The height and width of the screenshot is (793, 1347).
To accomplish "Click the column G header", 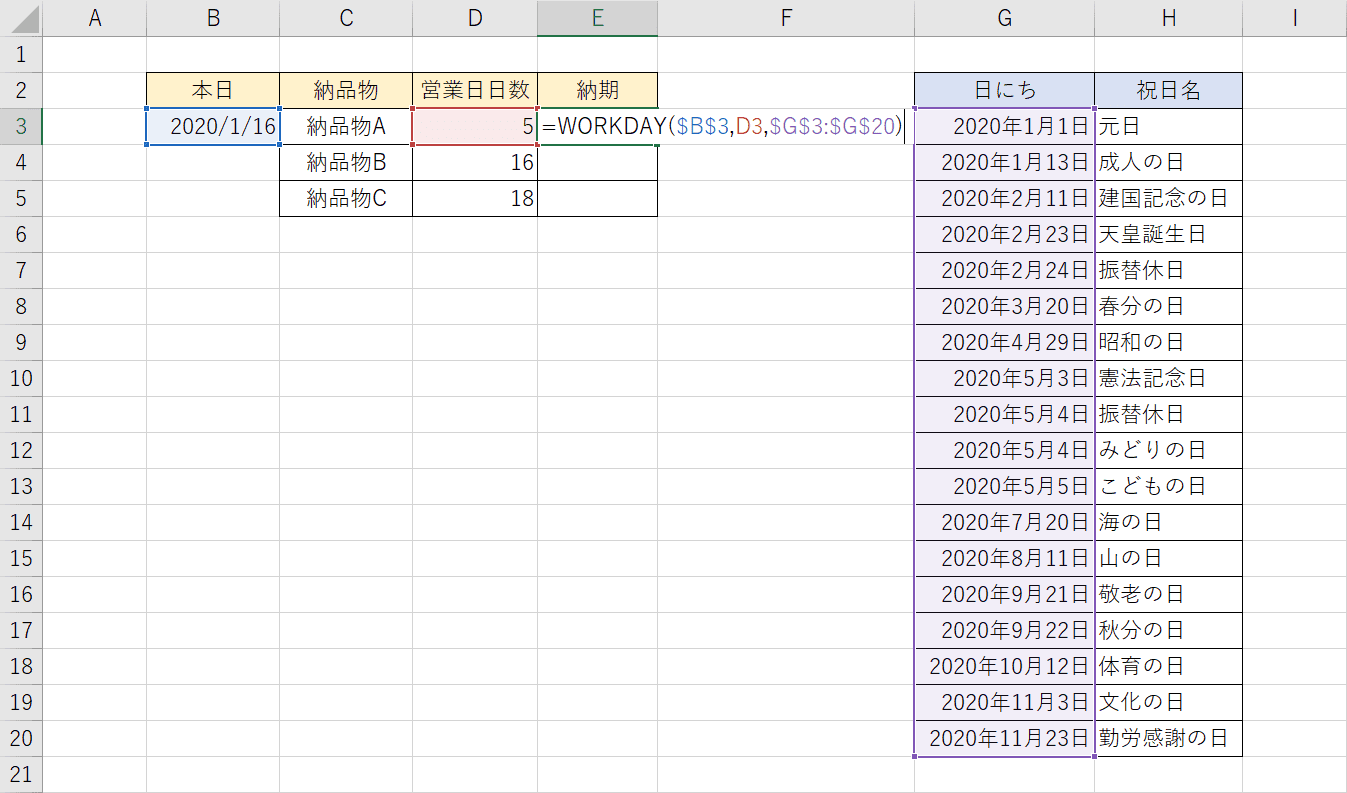I will tap(1004, 17).
